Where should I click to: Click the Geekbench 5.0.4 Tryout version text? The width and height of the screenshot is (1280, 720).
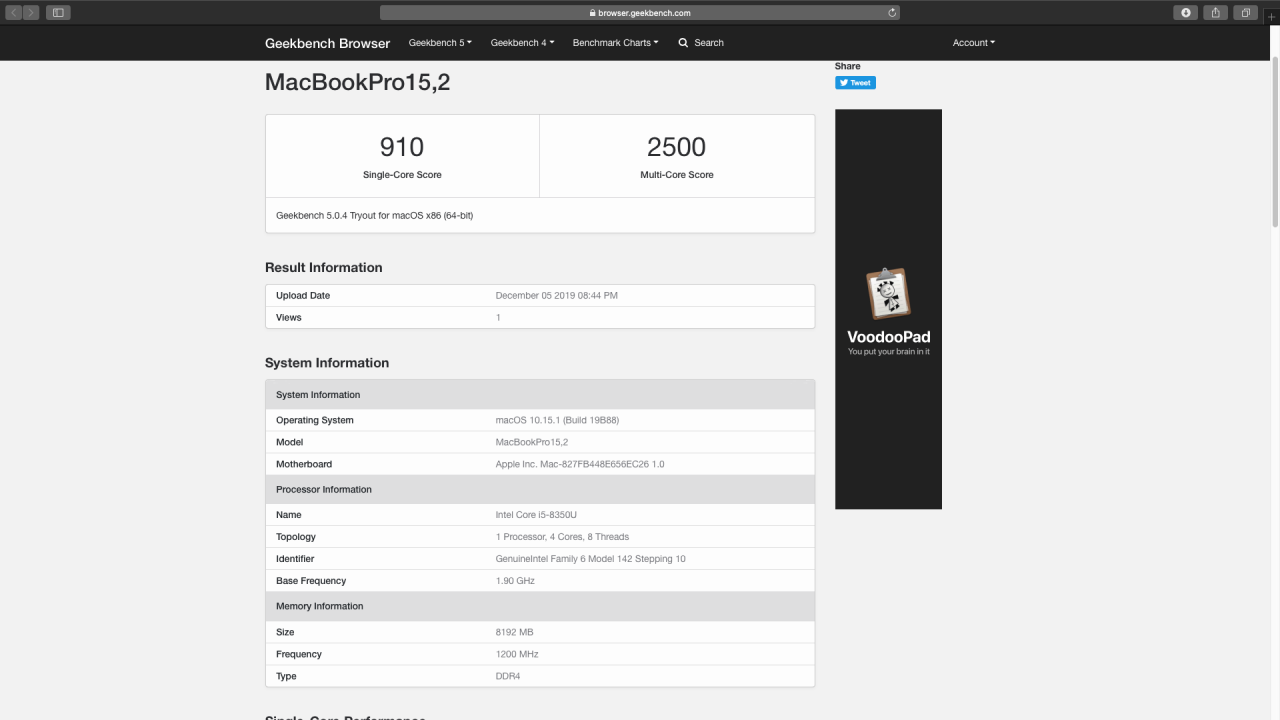tap(374, 215)
